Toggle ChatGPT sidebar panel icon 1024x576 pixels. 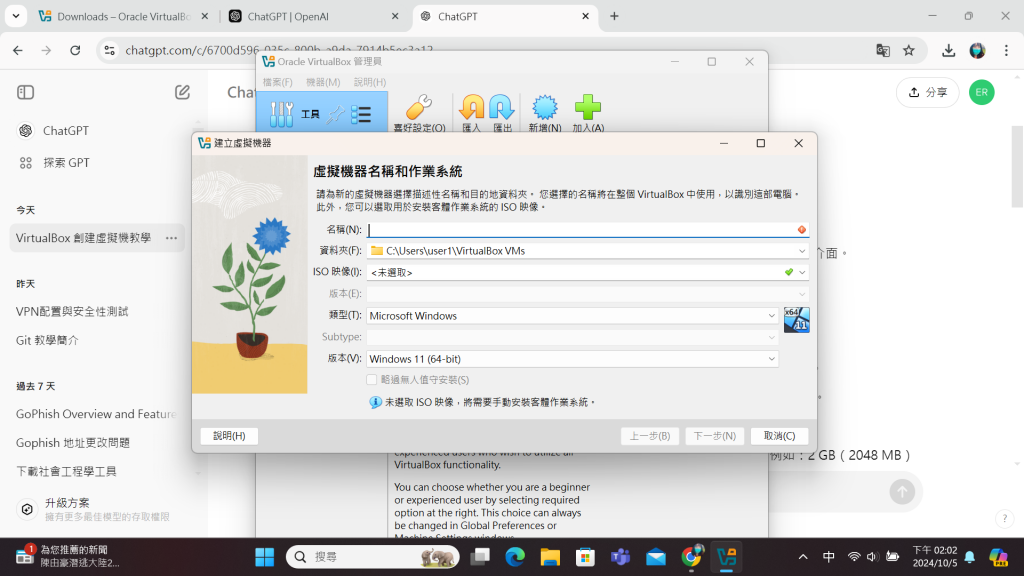[x=25, y=92]
